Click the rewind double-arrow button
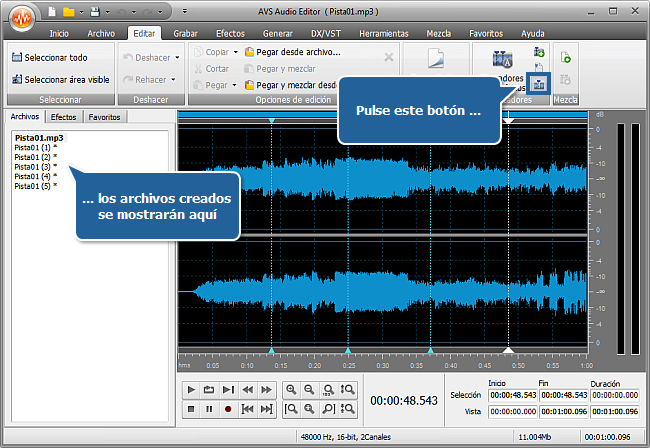650x448 pixels. [247, 390]
